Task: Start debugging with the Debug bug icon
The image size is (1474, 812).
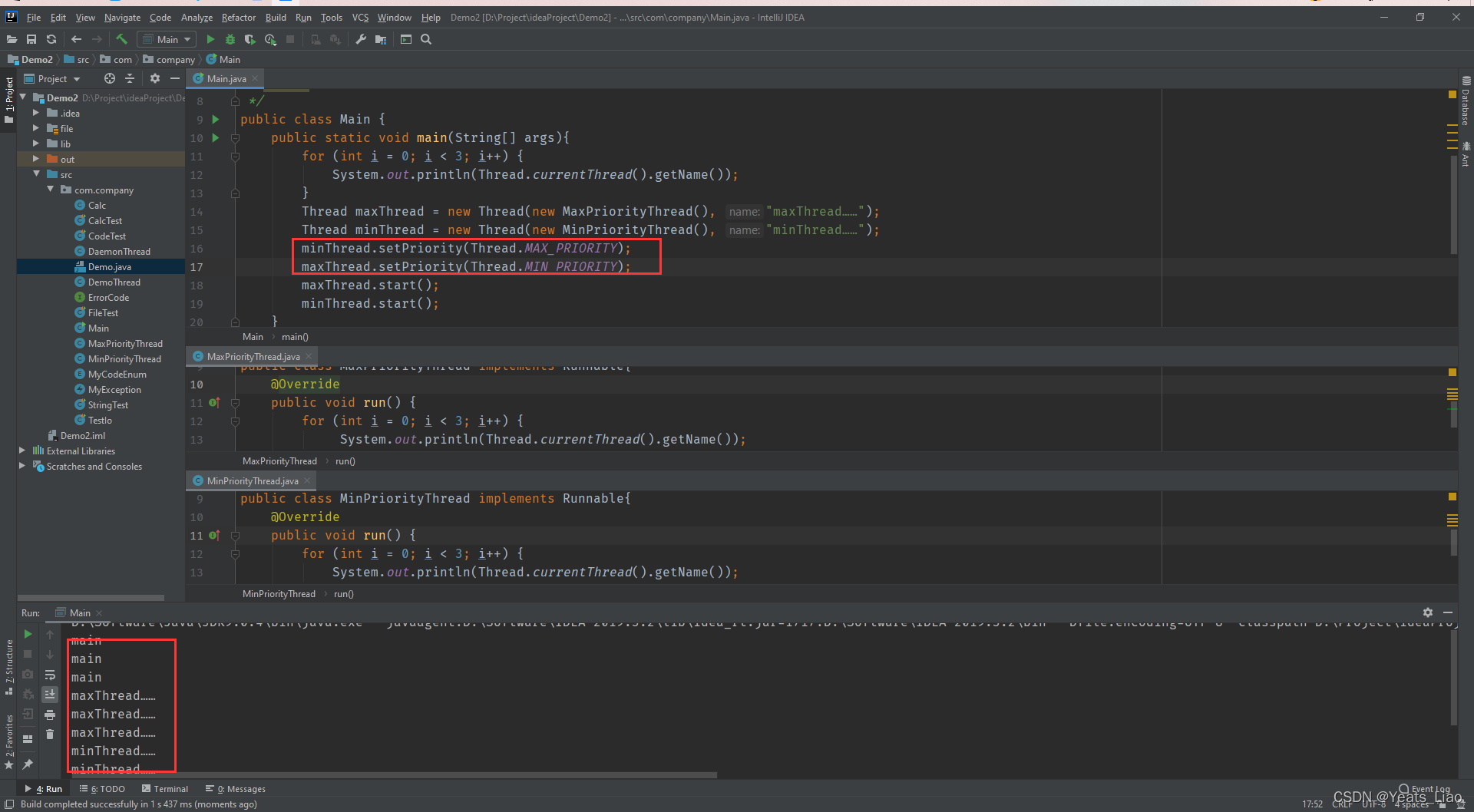Action: point(230,39)
